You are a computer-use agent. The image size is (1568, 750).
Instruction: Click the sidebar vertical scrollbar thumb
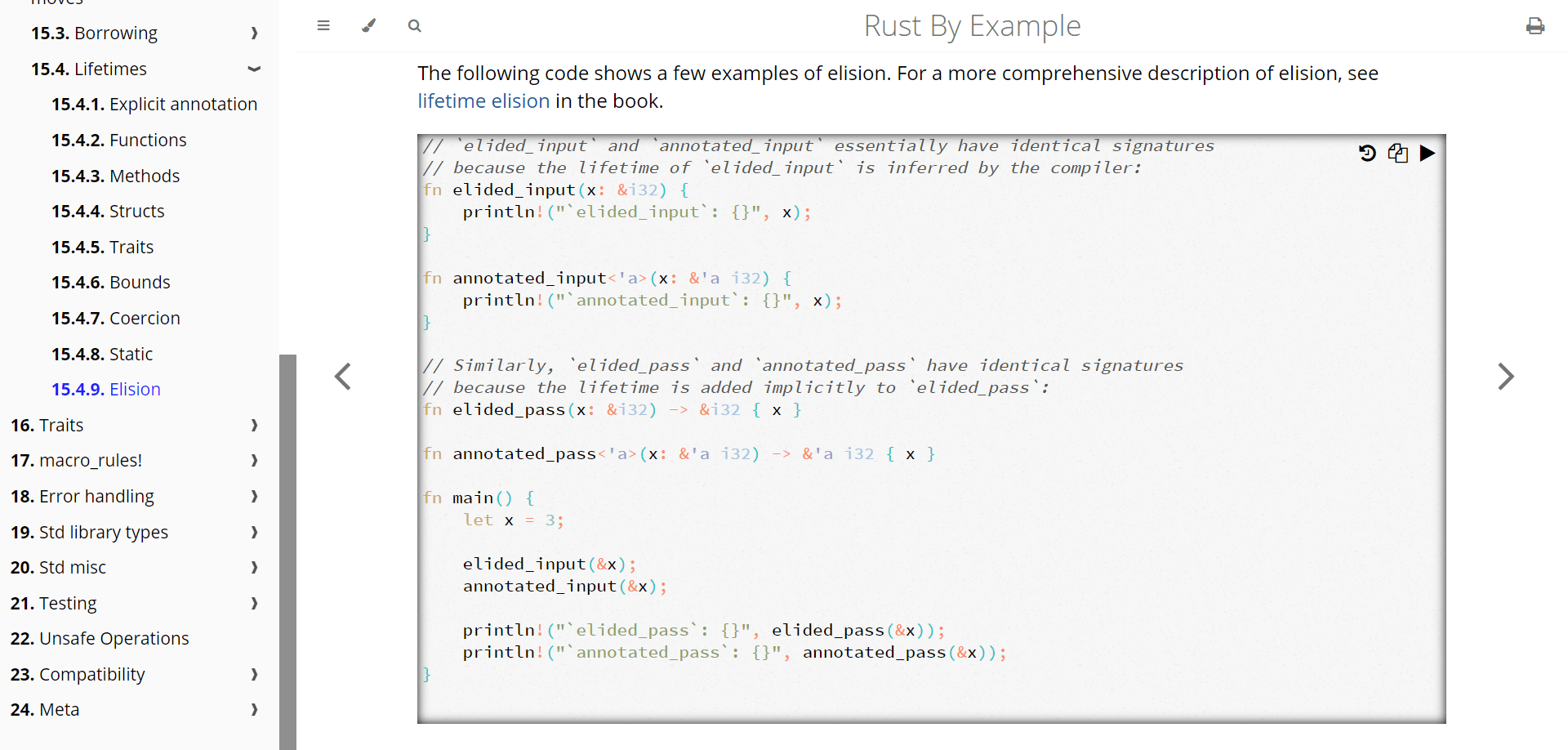(x=287, y=551)
